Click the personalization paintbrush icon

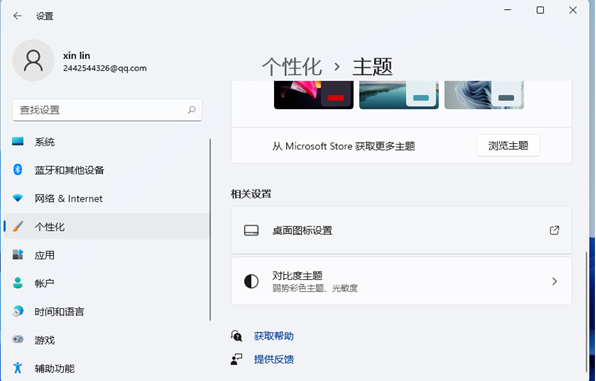tap(18, 226)
